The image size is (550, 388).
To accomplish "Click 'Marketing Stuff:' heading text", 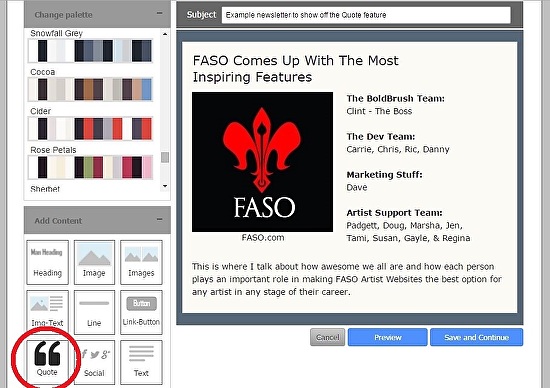I will 384,174.
